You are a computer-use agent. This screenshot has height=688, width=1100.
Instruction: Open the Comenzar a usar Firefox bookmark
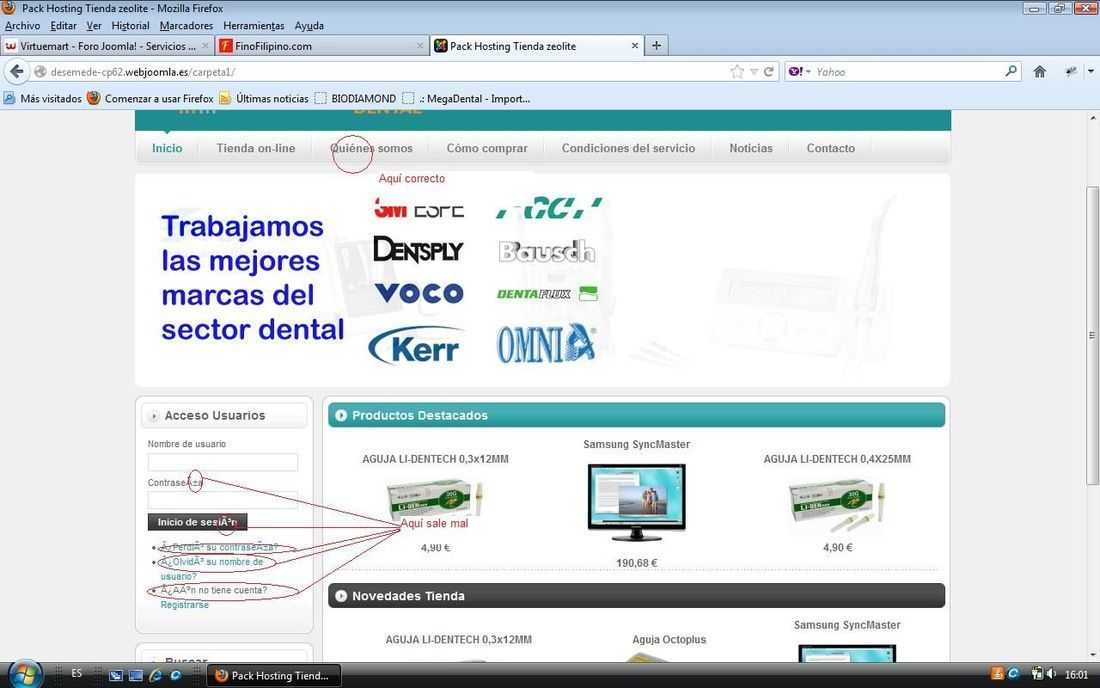pyautogui.click(x=150, y=98)
